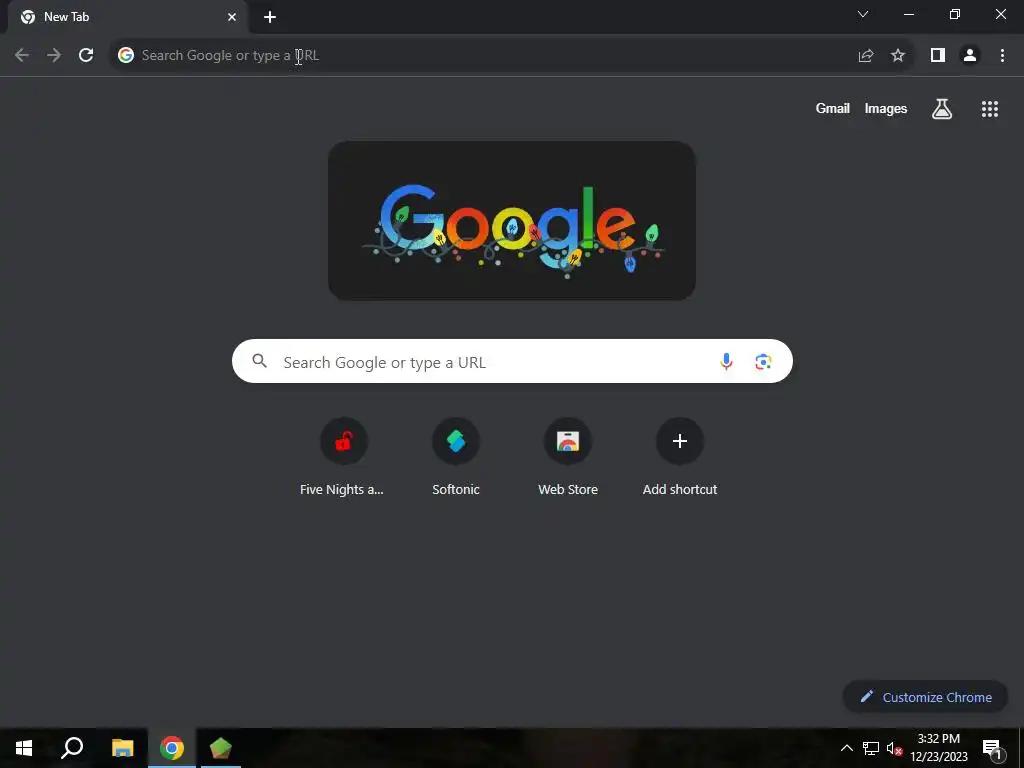Screen dimensions: 1024x768
Task: Open network status tray icon
Action: (871, 748)
